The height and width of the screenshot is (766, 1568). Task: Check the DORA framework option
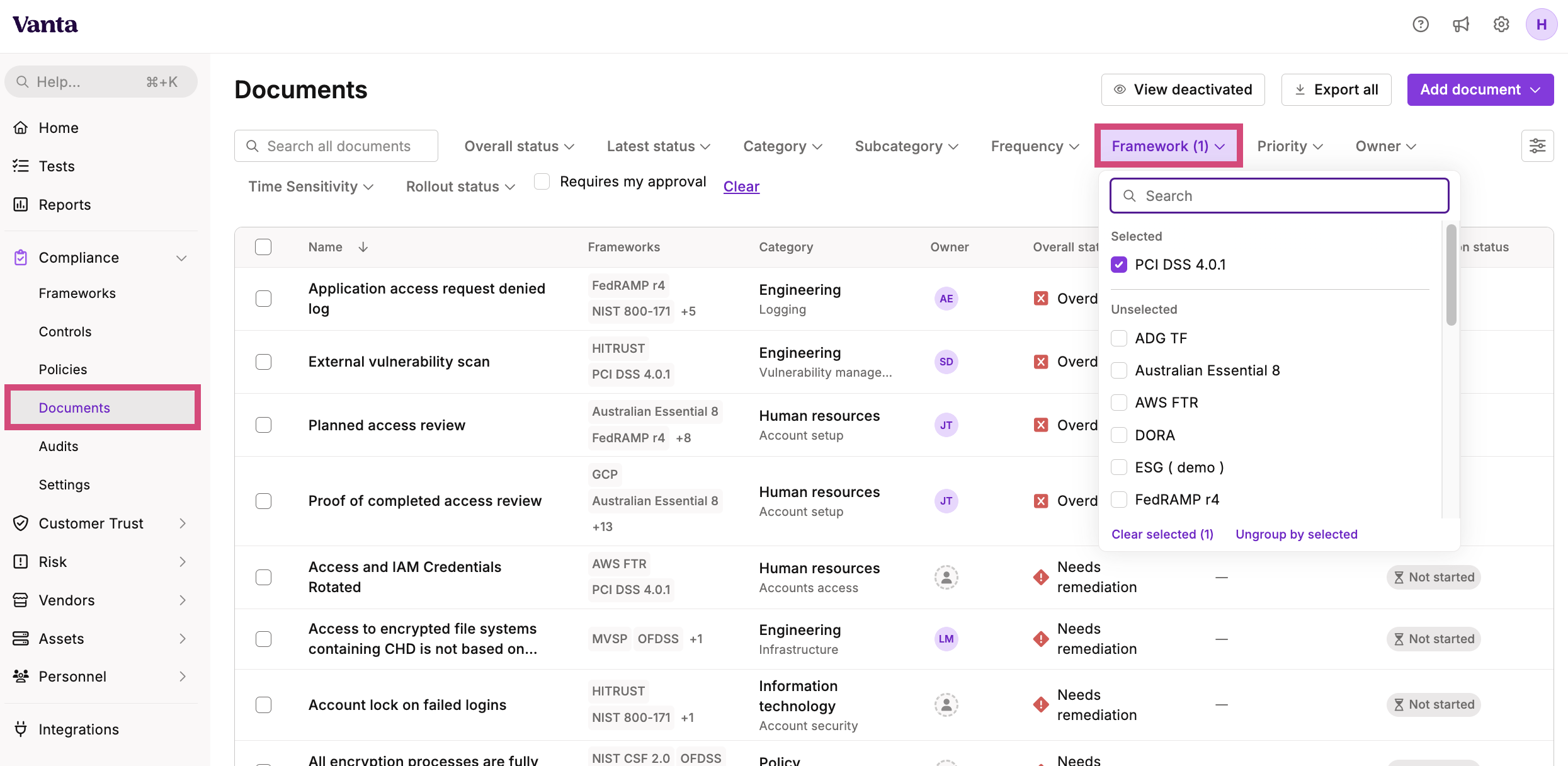click(x=1119, y=435)
